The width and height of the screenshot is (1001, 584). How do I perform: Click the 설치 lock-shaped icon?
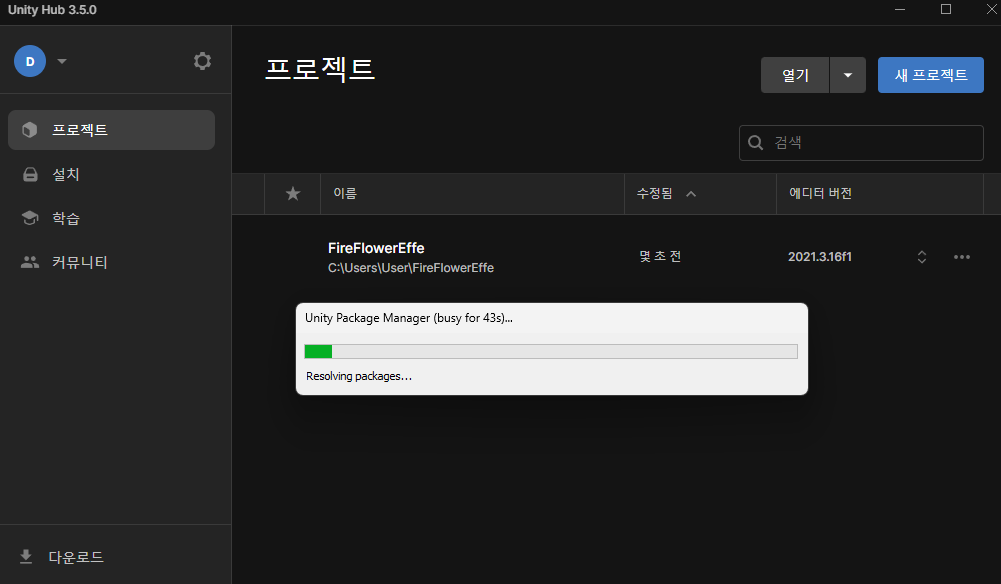point(30,174)
